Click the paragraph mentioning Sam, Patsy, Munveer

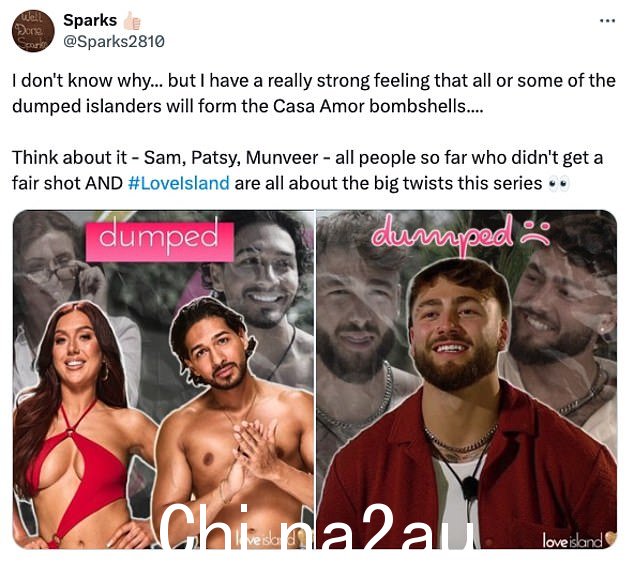click(x=307, y=170)
